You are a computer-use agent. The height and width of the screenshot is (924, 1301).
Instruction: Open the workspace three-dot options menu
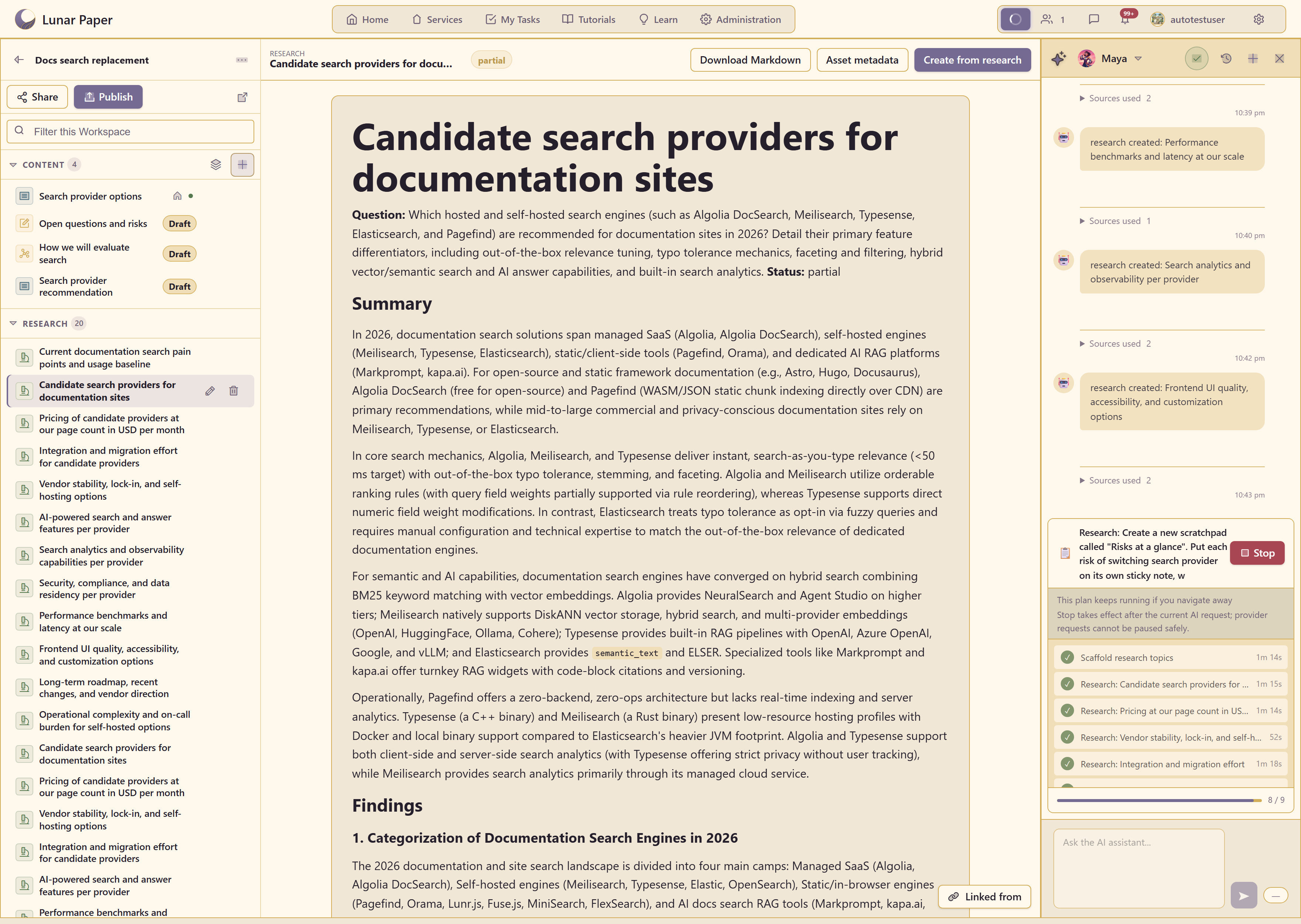pos(242,60)
